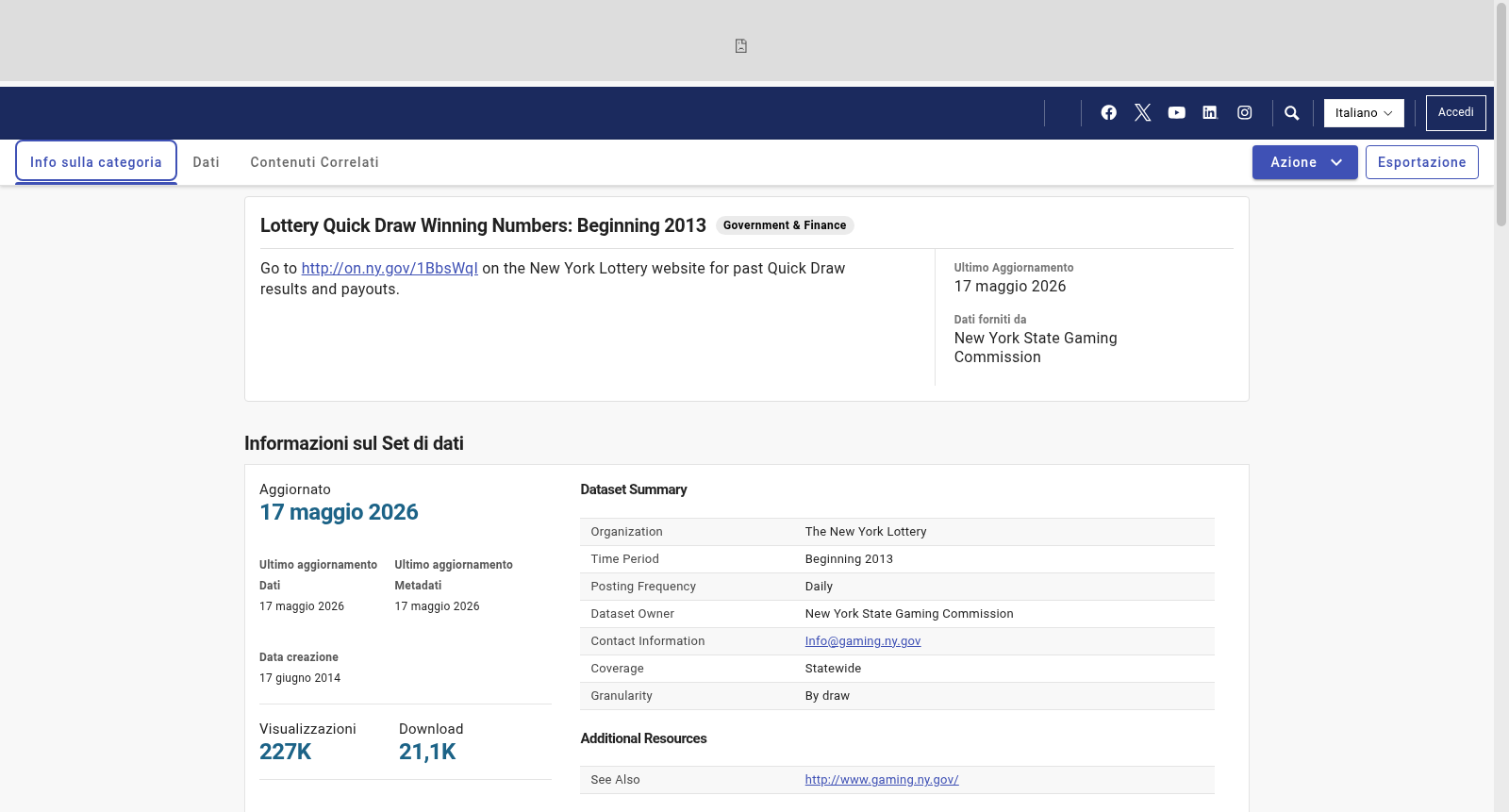Click the Ultimo Aggiornamento label in header card
Viewport: 1509px width, 812px height.
click(1014, 268)
